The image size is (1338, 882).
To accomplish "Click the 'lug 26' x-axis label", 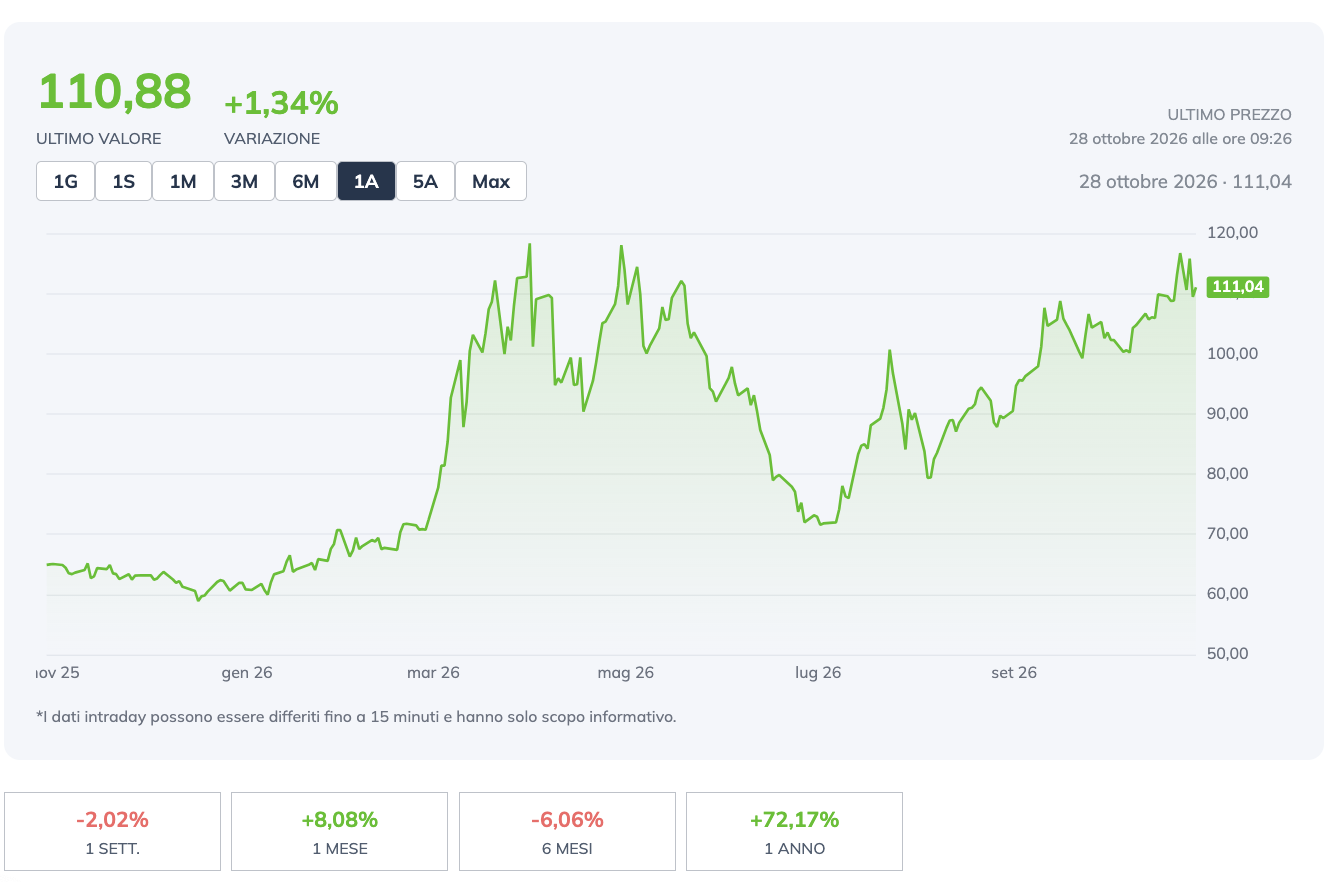I will 818,673.
